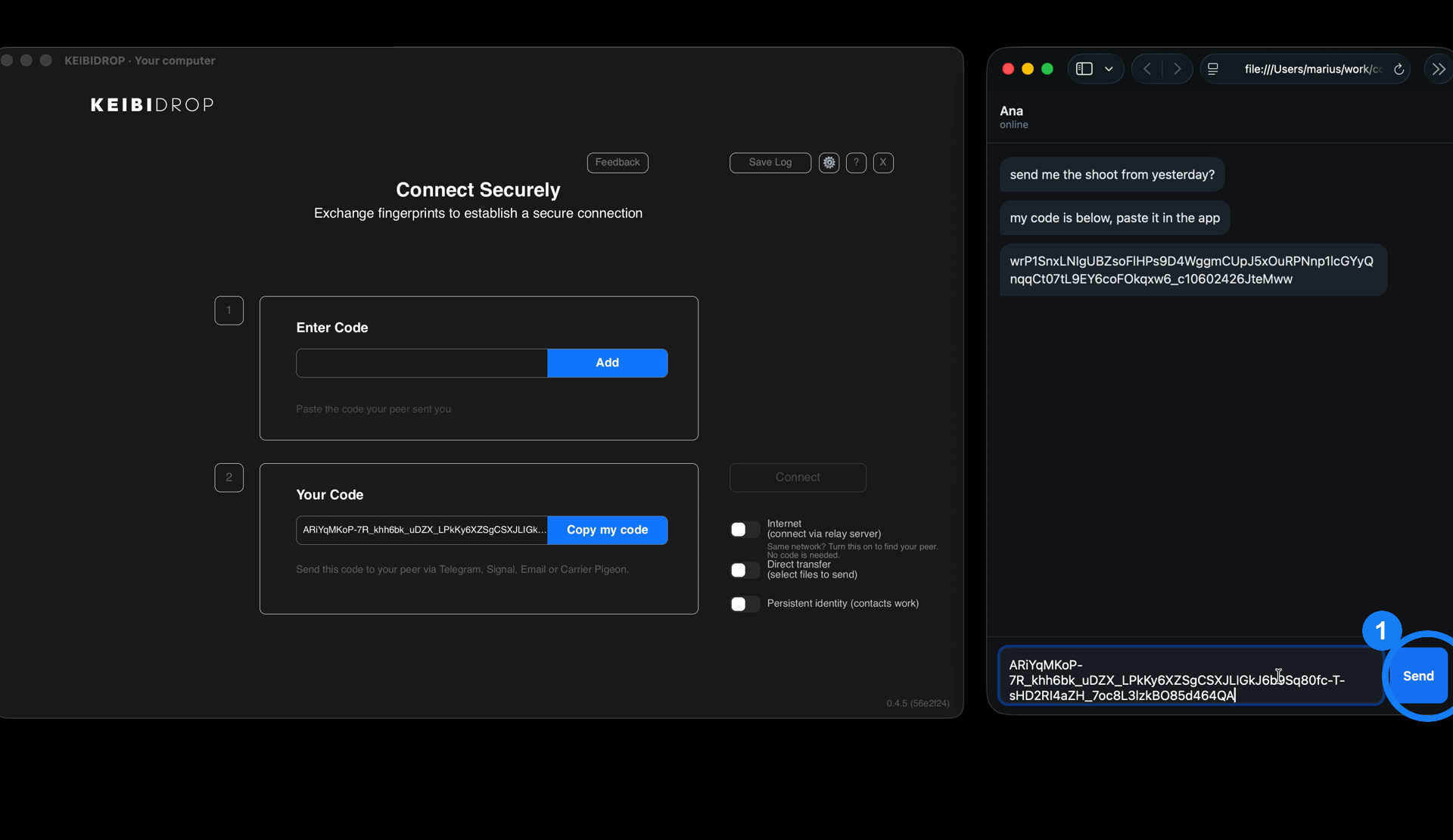Click 'Send this code to your peer' hint
The height and width of the screenshot is (840, 1453).
coord(462,570)
